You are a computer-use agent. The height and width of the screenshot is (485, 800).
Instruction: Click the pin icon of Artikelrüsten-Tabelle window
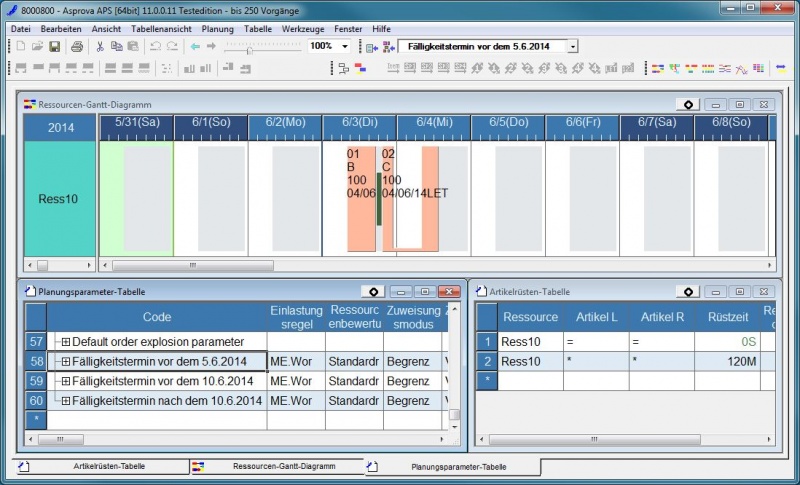pos(688,292)
